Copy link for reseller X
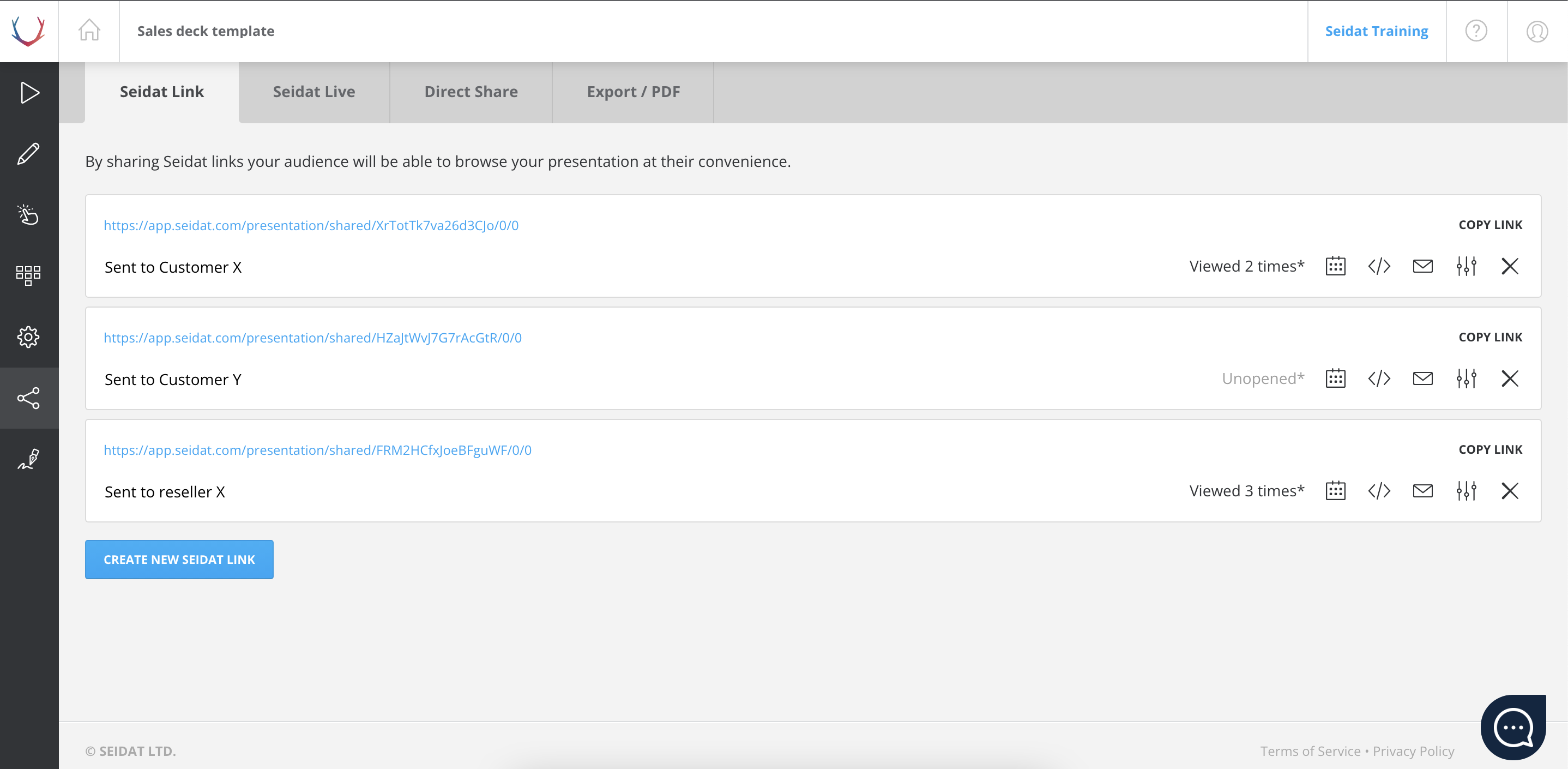The width and height of the screenshot is (1568, 769). (x=1490, y=449)
